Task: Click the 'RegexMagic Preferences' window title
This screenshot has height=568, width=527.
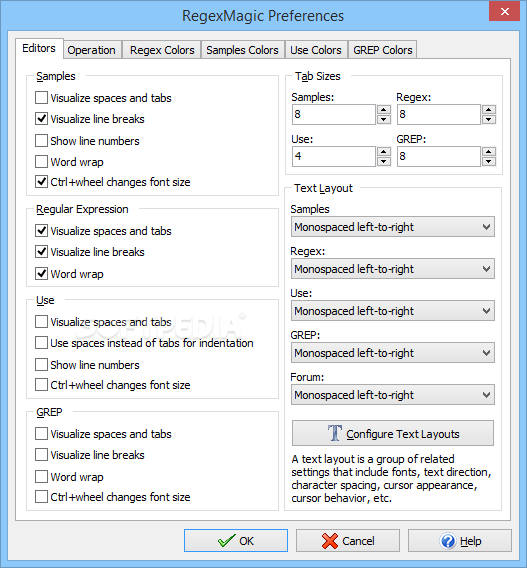Action: (263, 16)
